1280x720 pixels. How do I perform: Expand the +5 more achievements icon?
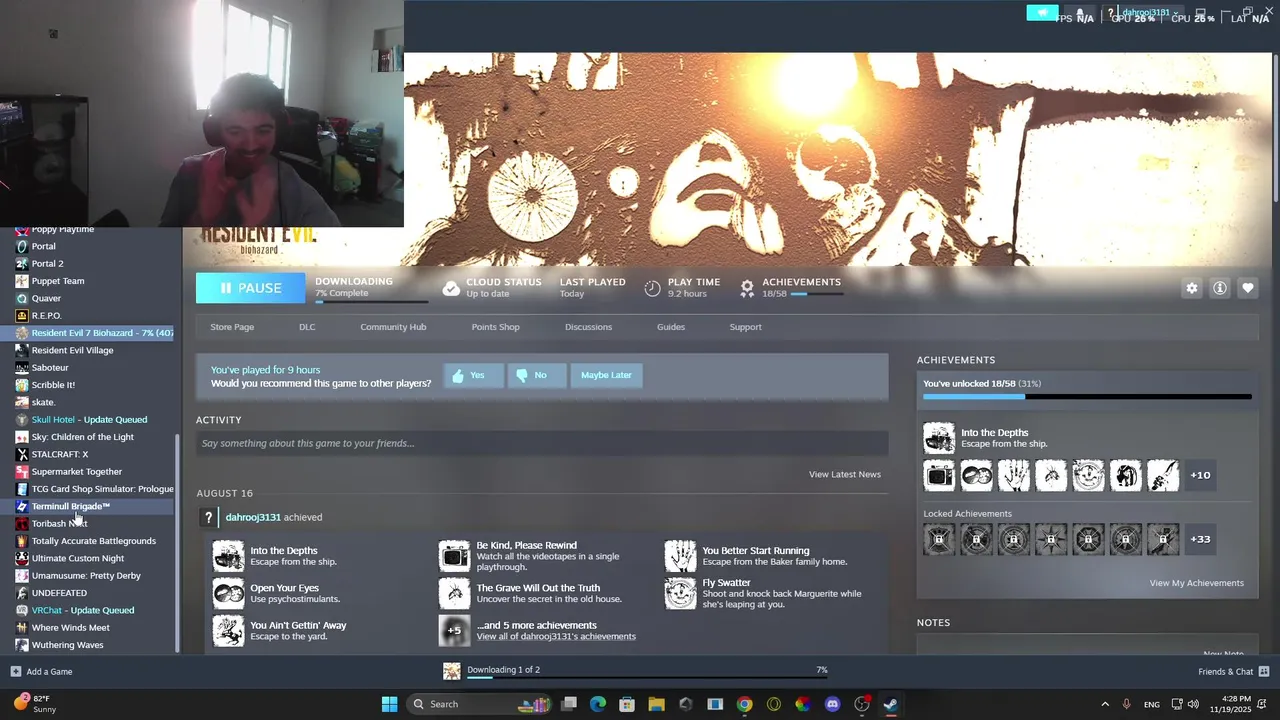(454, 631)
